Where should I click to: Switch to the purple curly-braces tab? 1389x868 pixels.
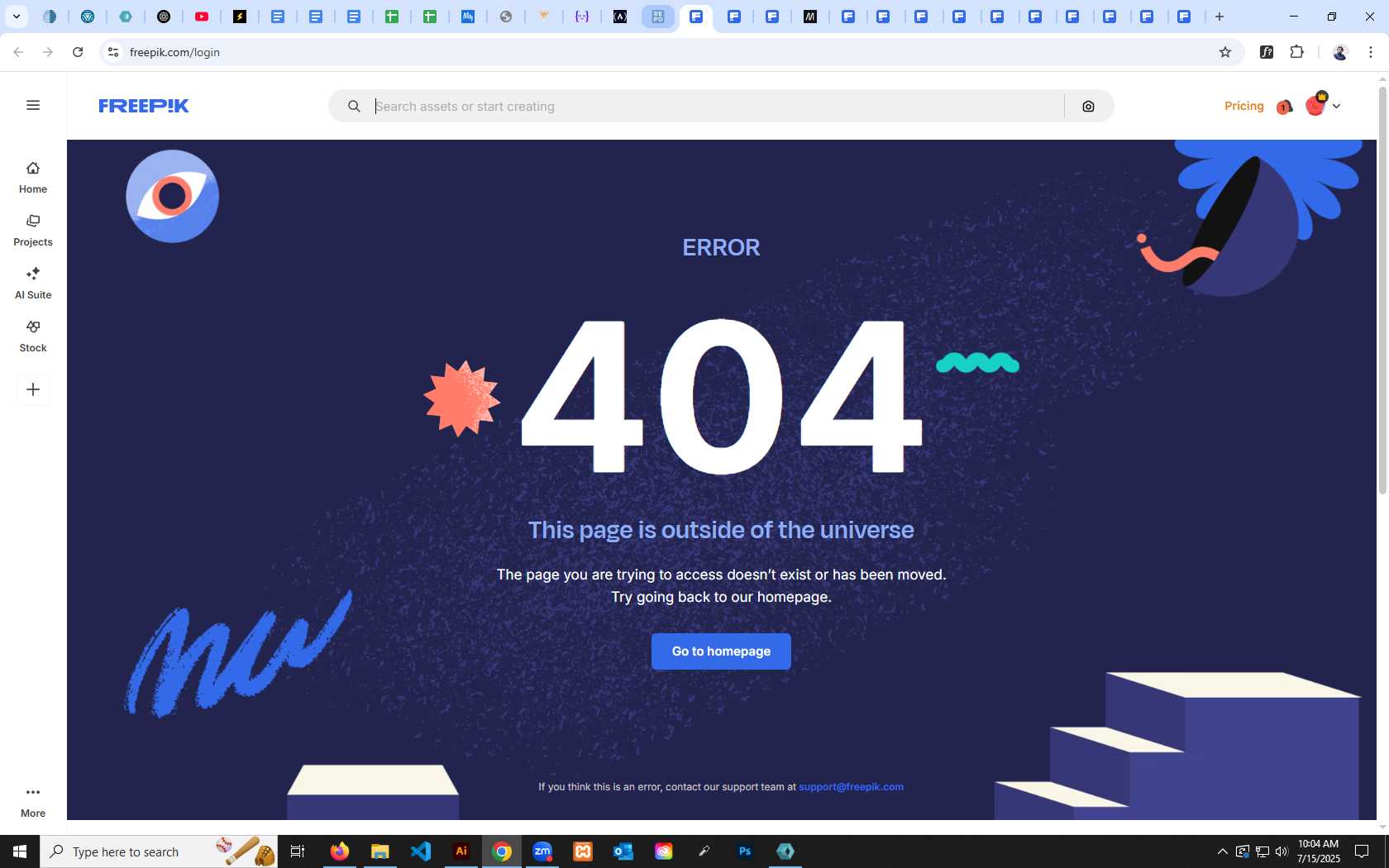pyautogui.click(x=582, y=17)
